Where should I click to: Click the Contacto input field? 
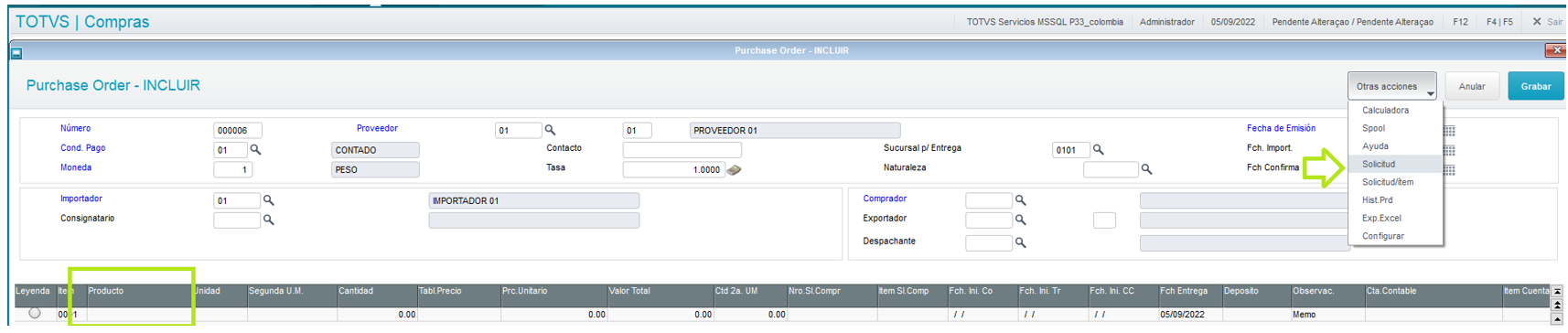(682, 150)
